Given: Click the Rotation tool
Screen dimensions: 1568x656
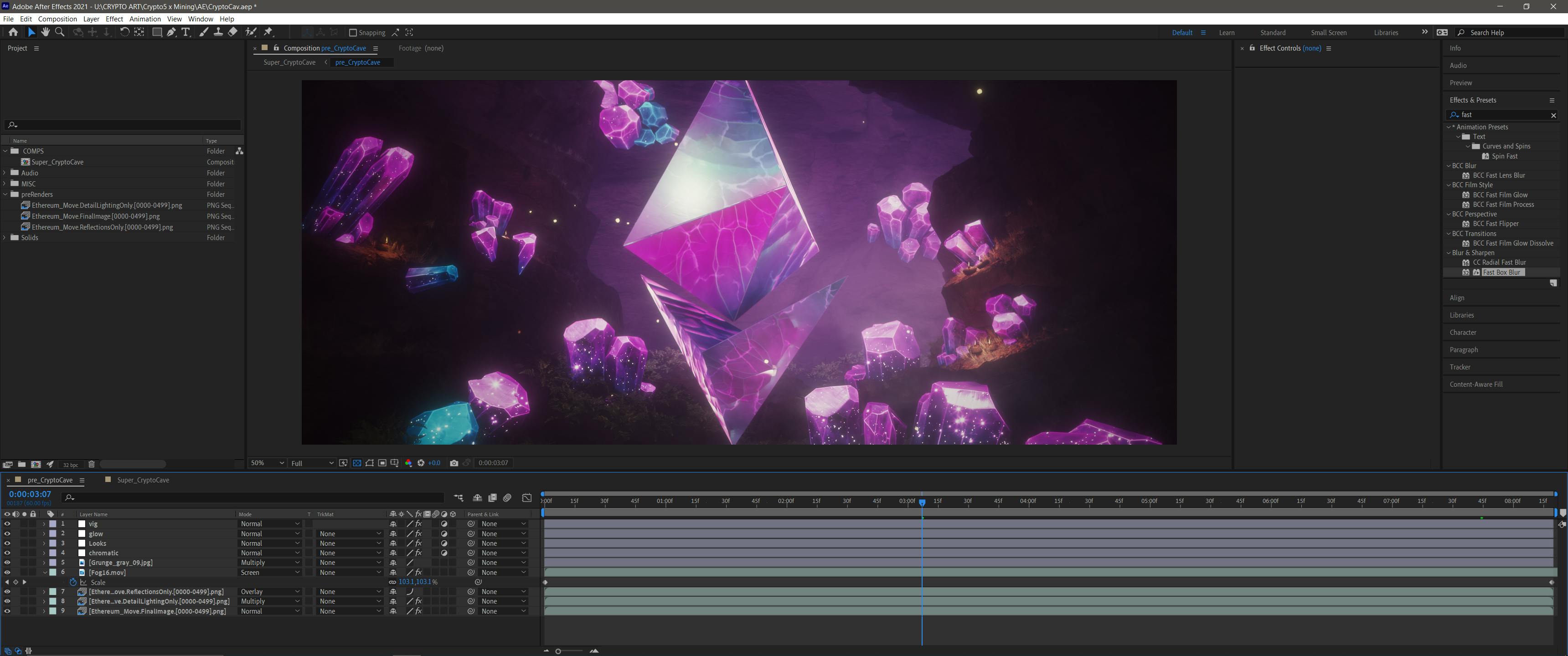Looking at the screenshot, I should tap(124, 32).
